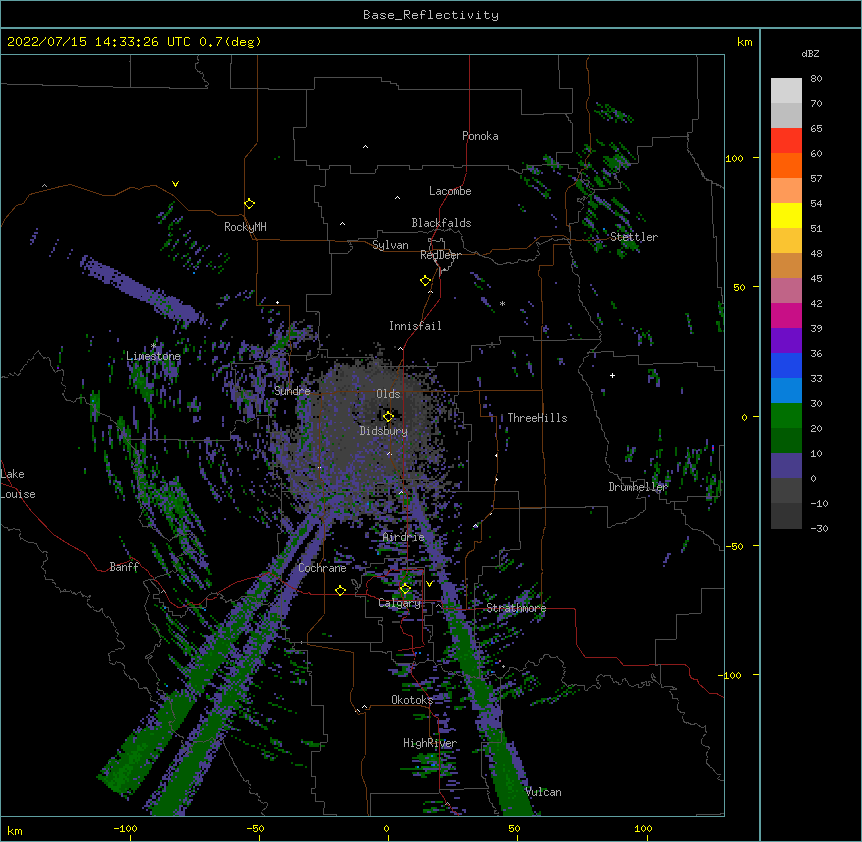Click the yellow diamond marker above Calgary

[405, 589]
